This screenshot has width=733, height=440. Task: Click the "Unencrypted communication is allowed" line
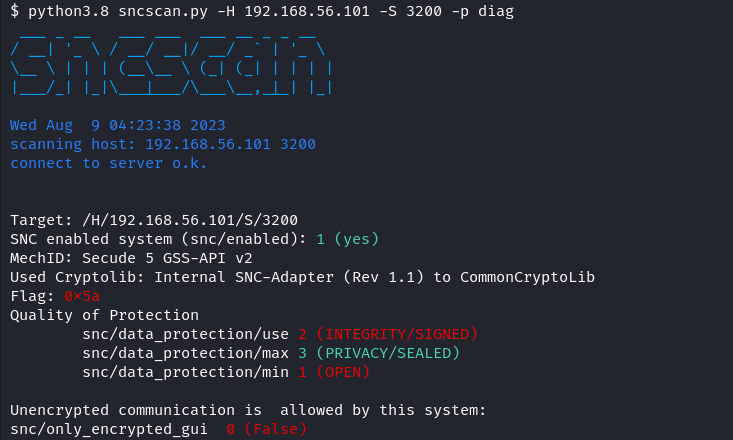(248, 410)
